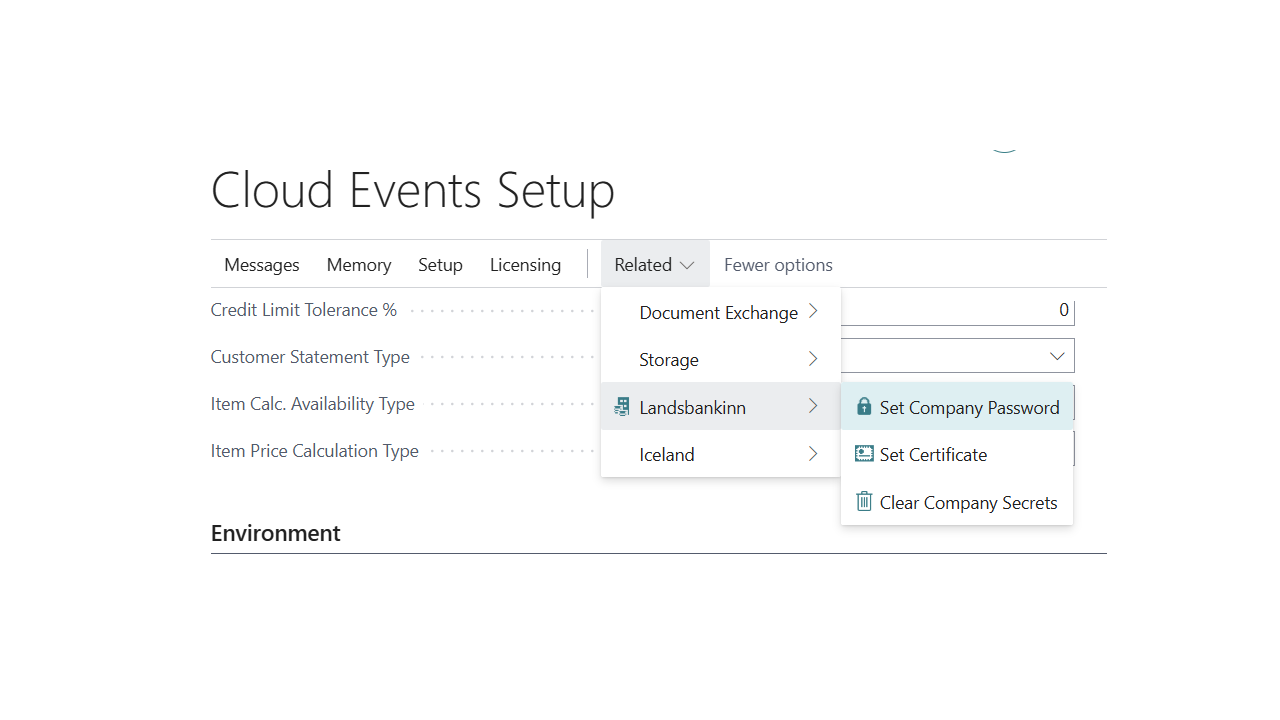Screen dimensions: 1280x720
Task: Expand the Document Exchange submenu
Action: coord(720,312)
